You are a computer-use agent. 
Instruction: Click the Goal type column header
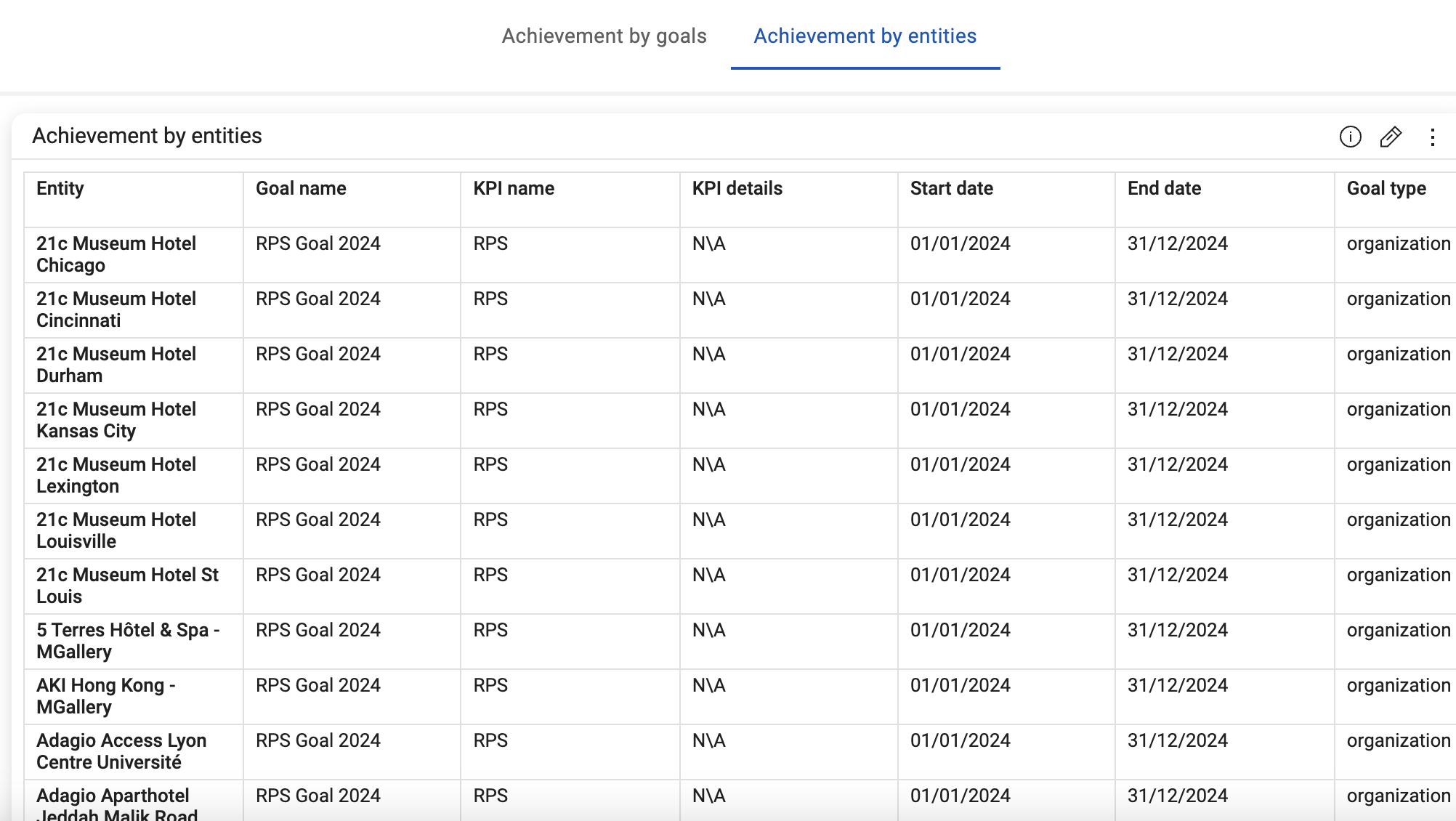tap(1386, 188)
